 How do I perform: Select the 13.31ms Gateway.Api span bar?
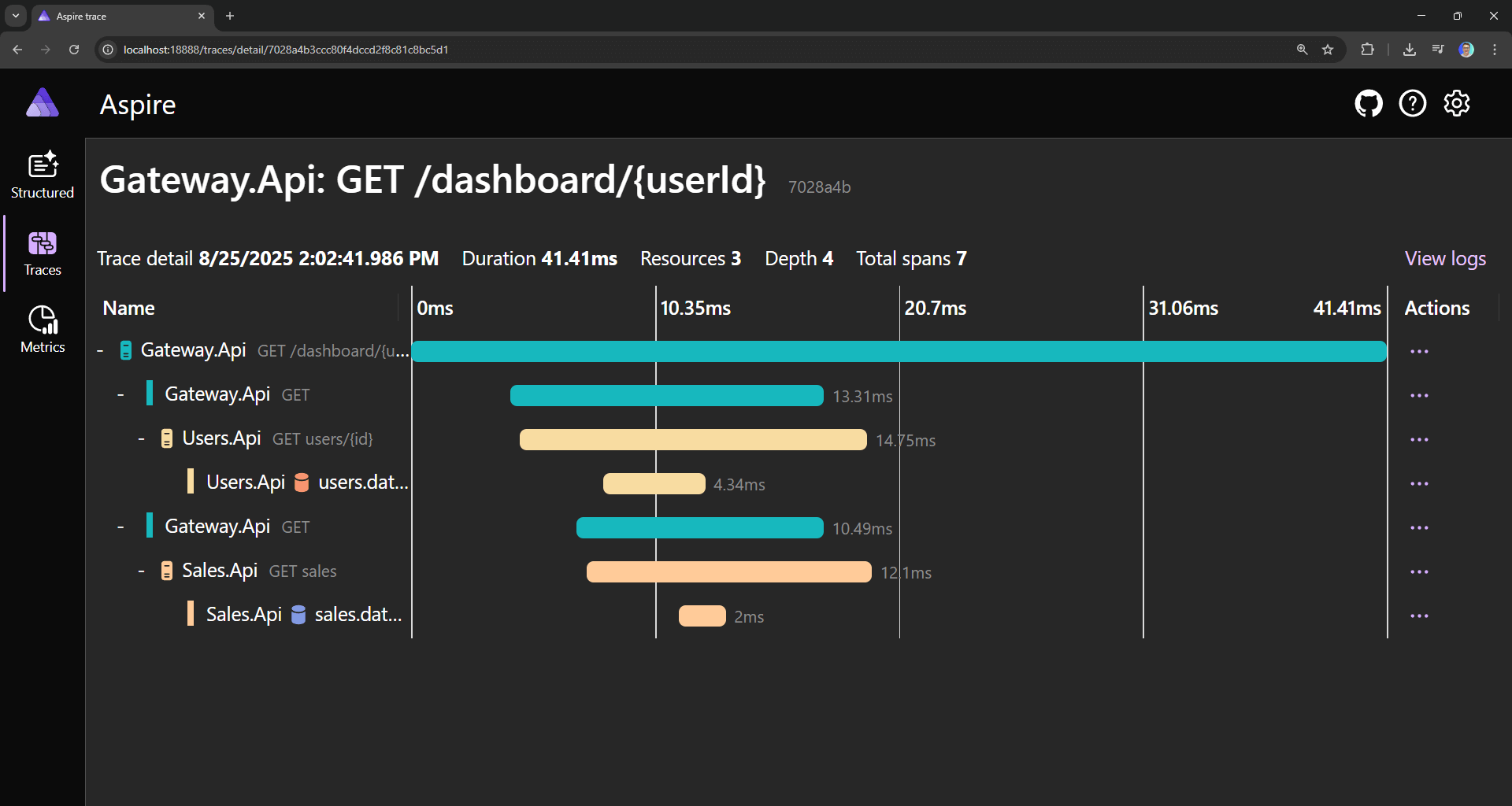pyautogui.click(x=667, y=396)
